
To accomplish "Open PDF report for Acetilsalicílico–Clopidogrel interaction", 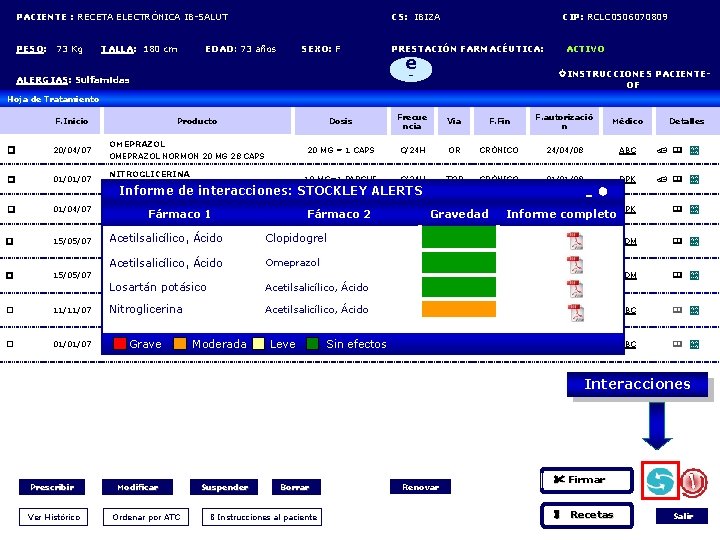I will [x=575, y=241].
